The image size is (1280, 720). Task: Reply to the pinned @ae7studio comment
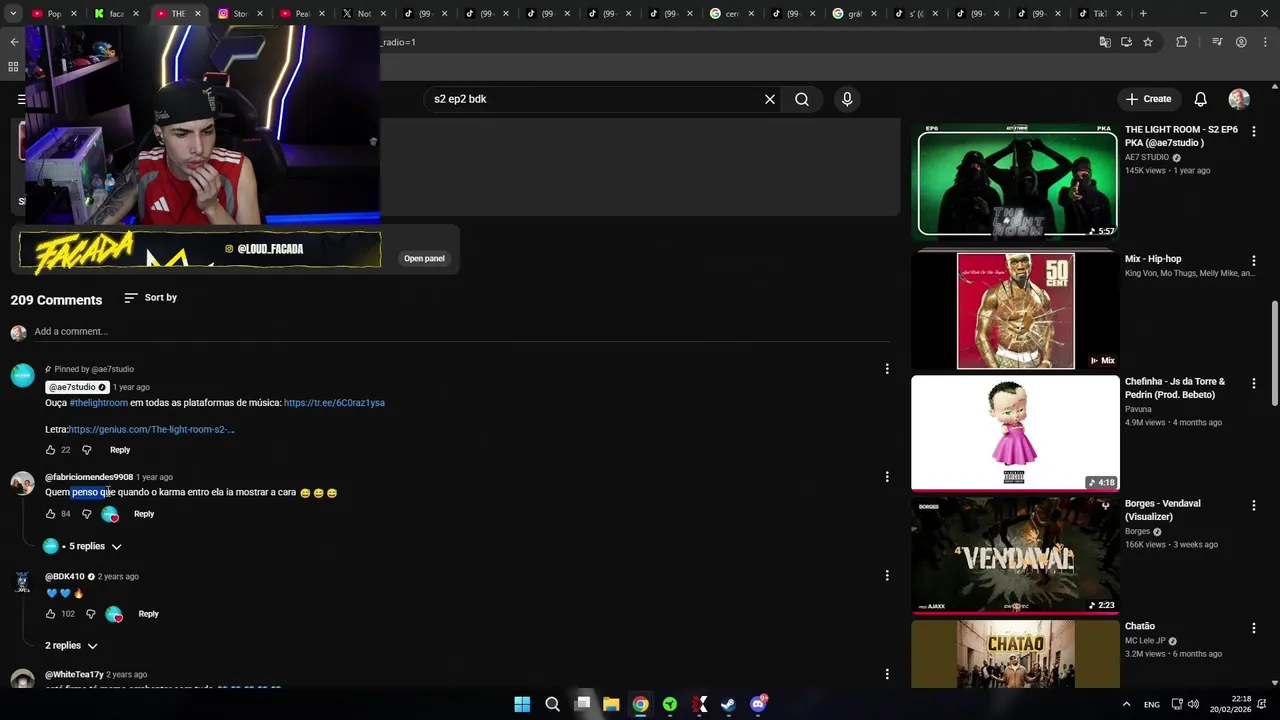point(120,450)
